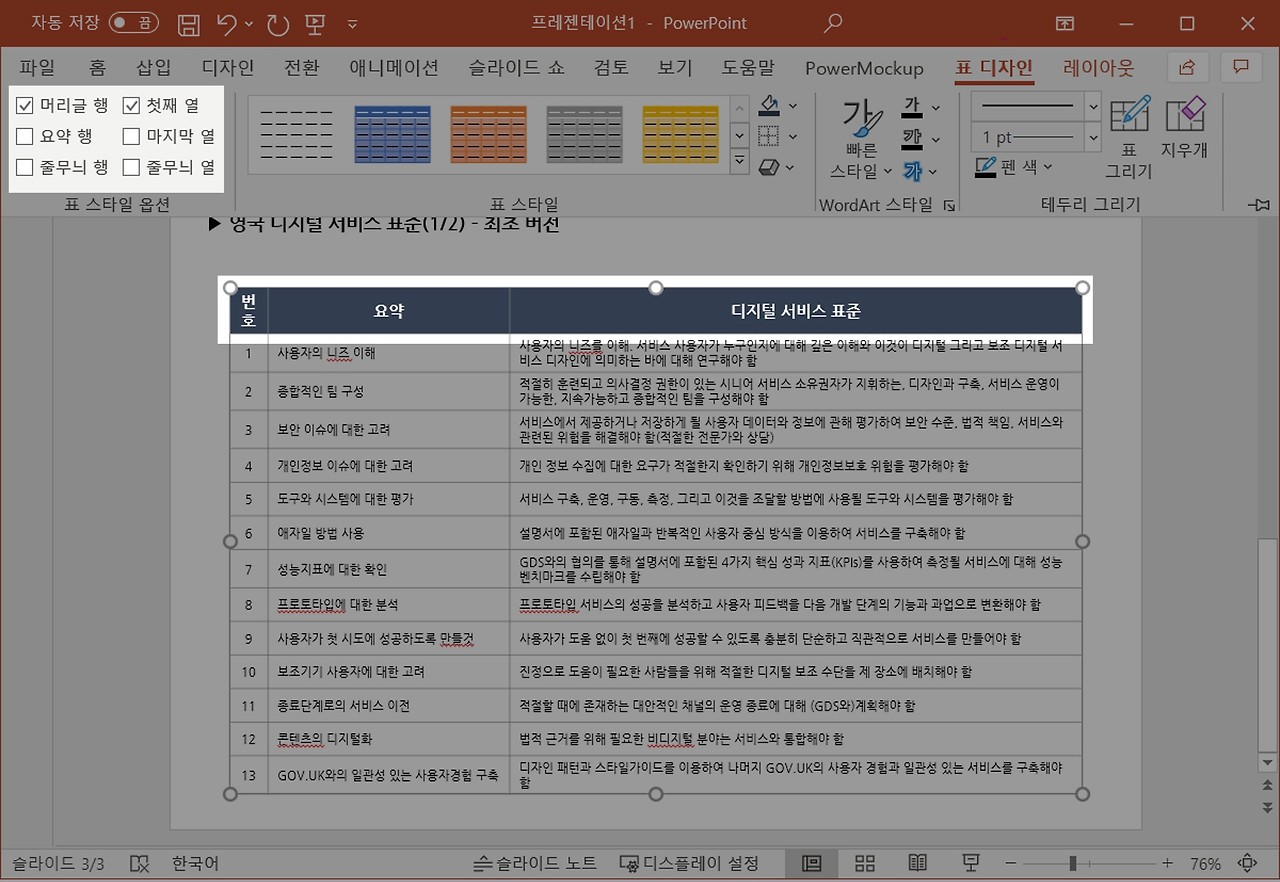Switch to the 레이아웃 tab
The image size is (1280, 882).
click(1099, 68)
